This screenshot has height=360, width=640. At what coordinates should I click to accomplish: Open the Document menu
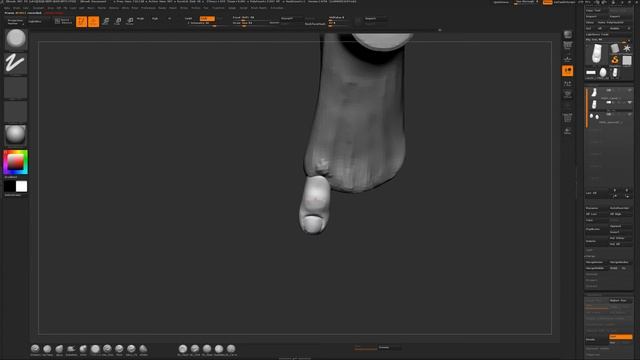[x=38, y=8]
